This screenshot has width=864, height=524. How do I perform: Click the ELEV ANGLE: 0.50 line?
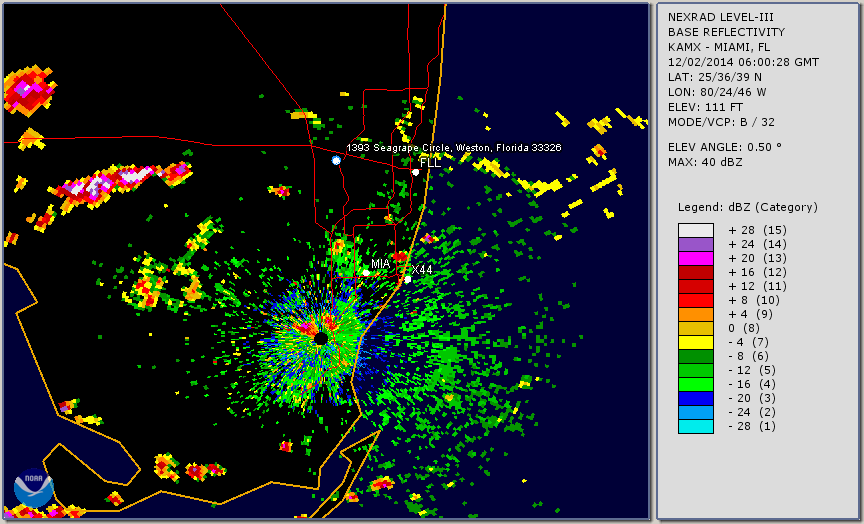725,147
